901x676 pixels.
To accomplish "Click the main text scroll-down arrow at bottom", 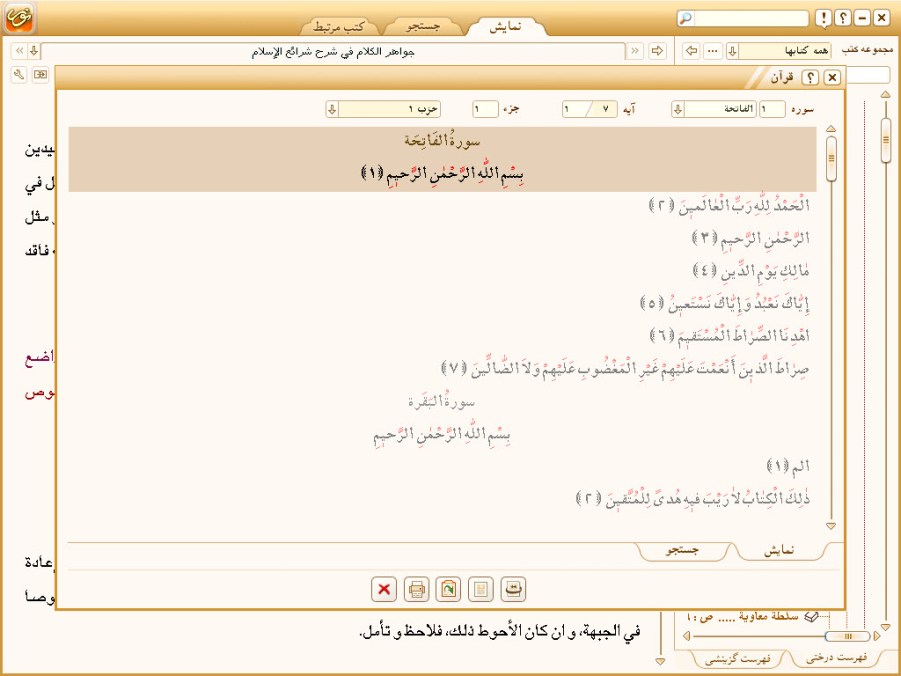I will tap(660, 662).
